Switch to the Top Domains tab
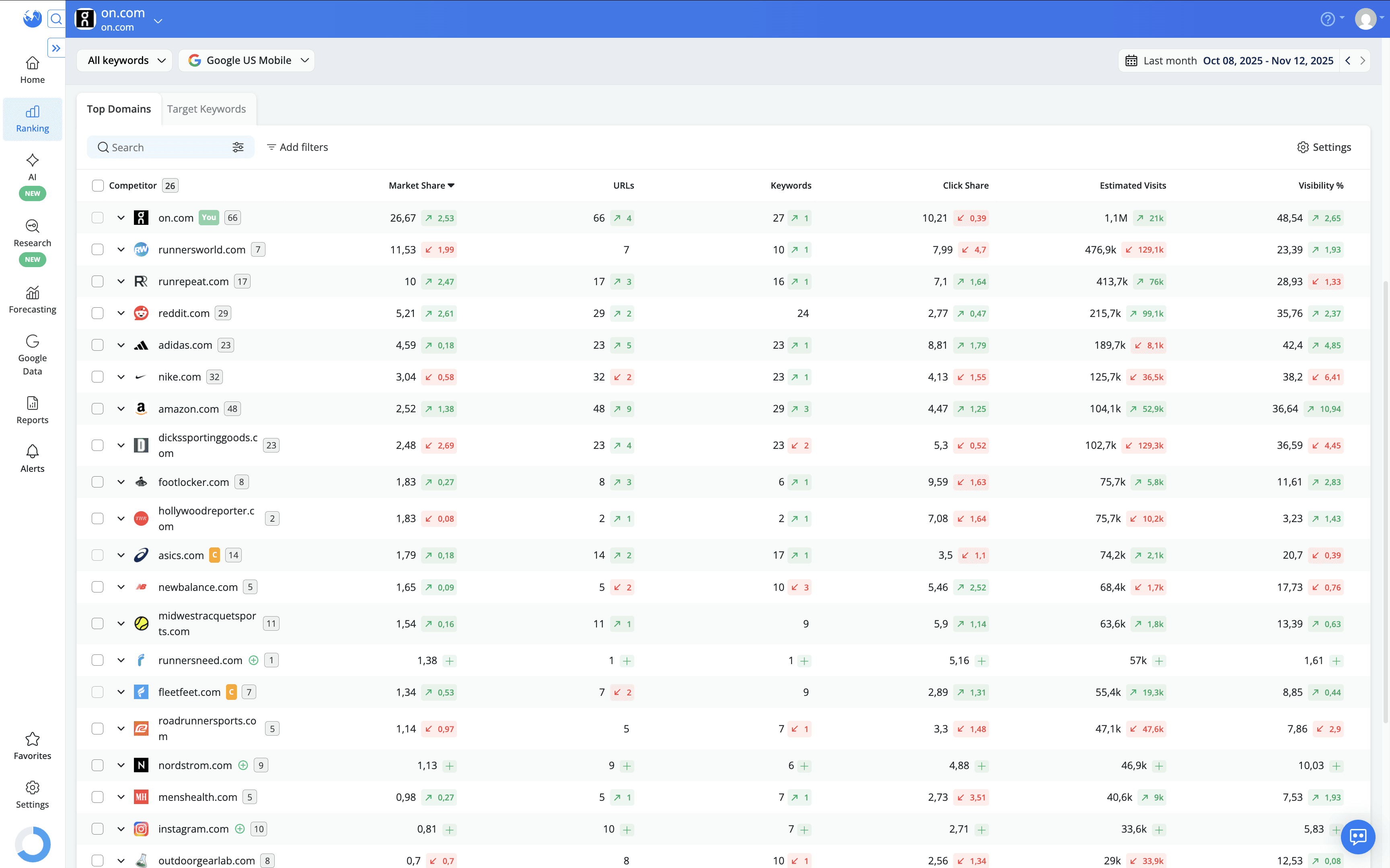This screenshot has height=868, width=1390. point(119,109)
